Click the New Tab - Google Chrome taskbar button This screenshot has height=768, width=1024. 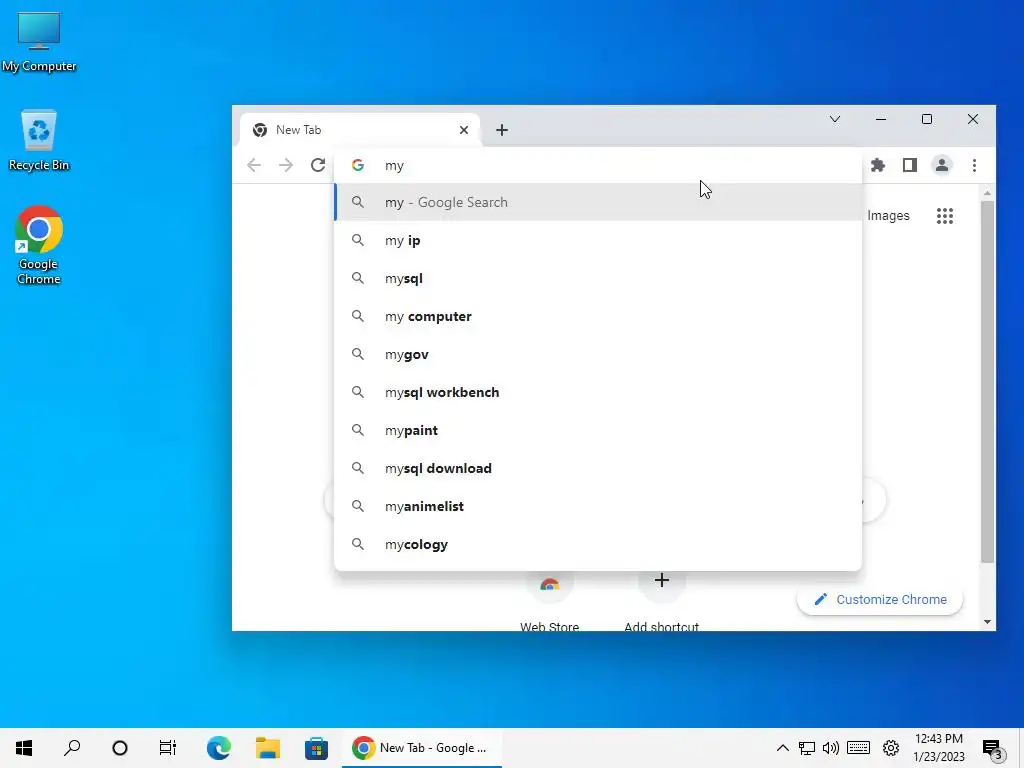click(x=422, y=748)
